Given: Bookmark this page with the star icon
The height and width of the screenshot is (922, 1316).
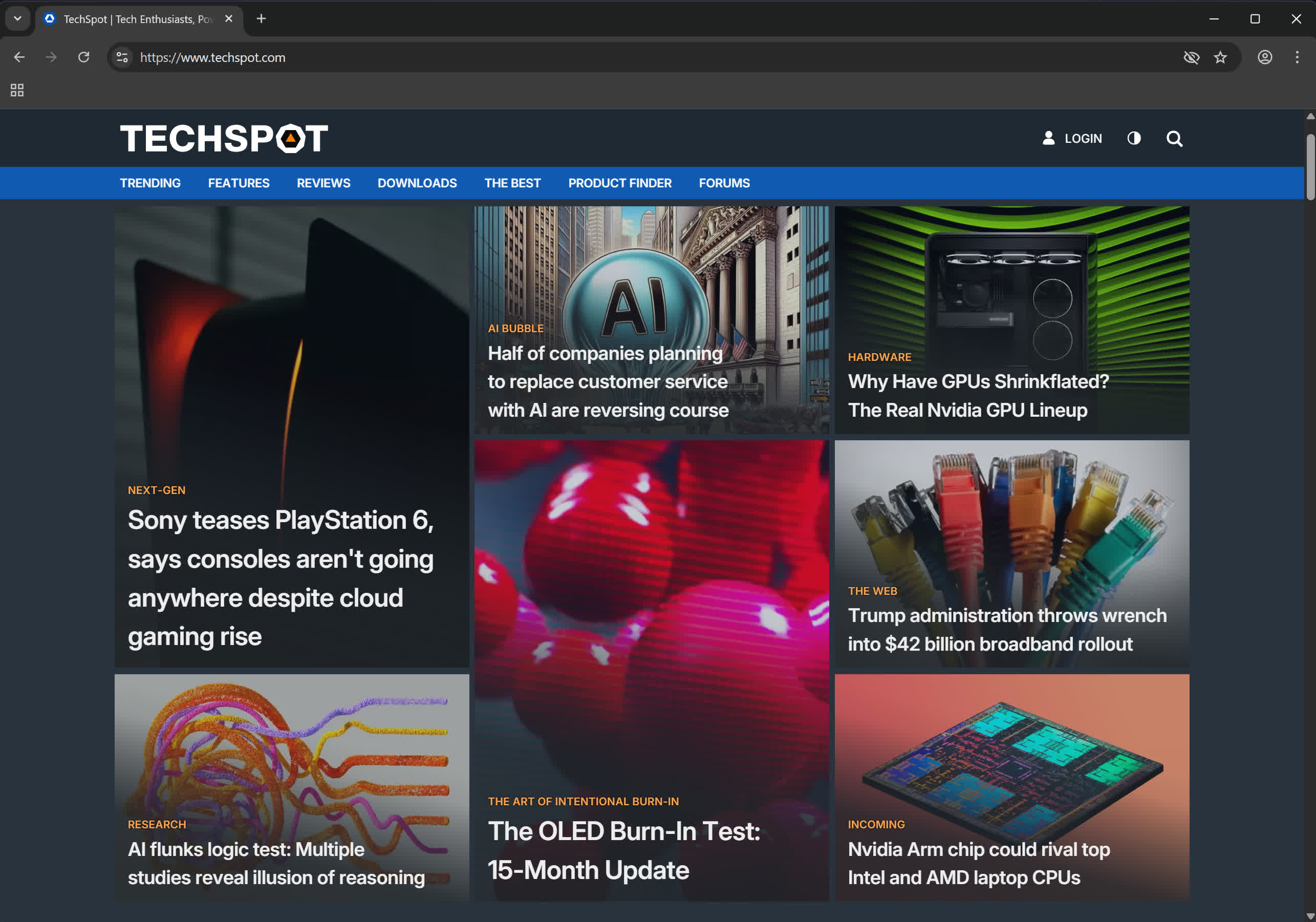Looking at the screenshot, I should click(x=1220, y=57).
